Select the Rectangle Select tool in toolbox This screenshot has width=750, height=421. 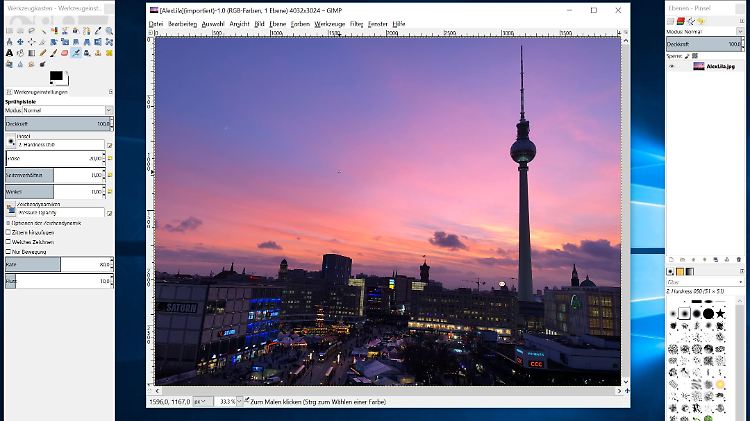(8, 31)
